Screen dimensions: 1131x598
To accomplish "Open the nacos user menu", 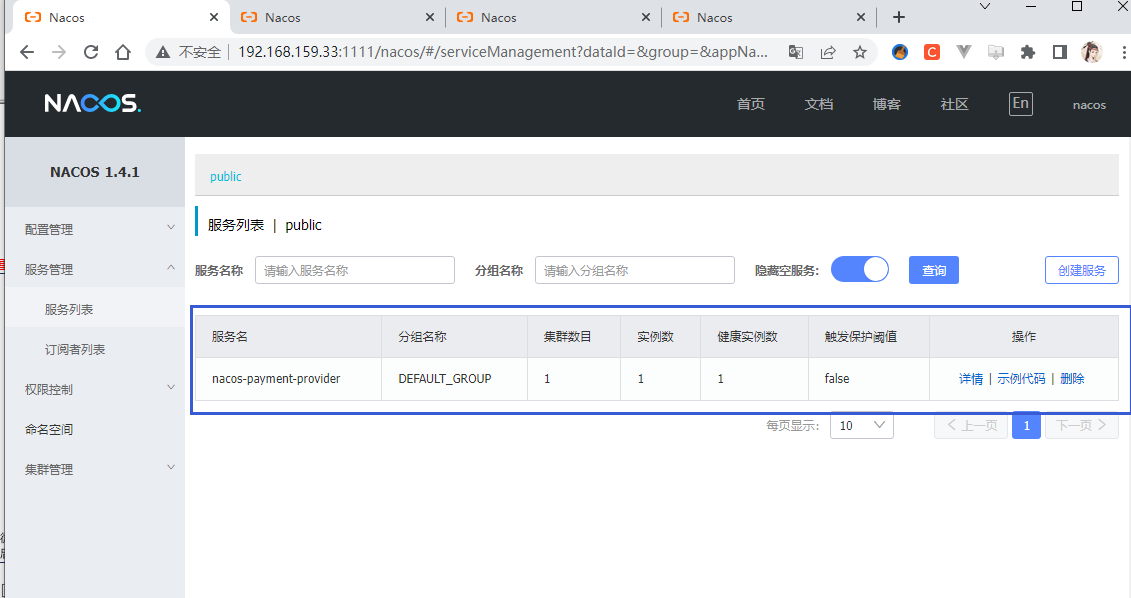I will [1089, 105].
